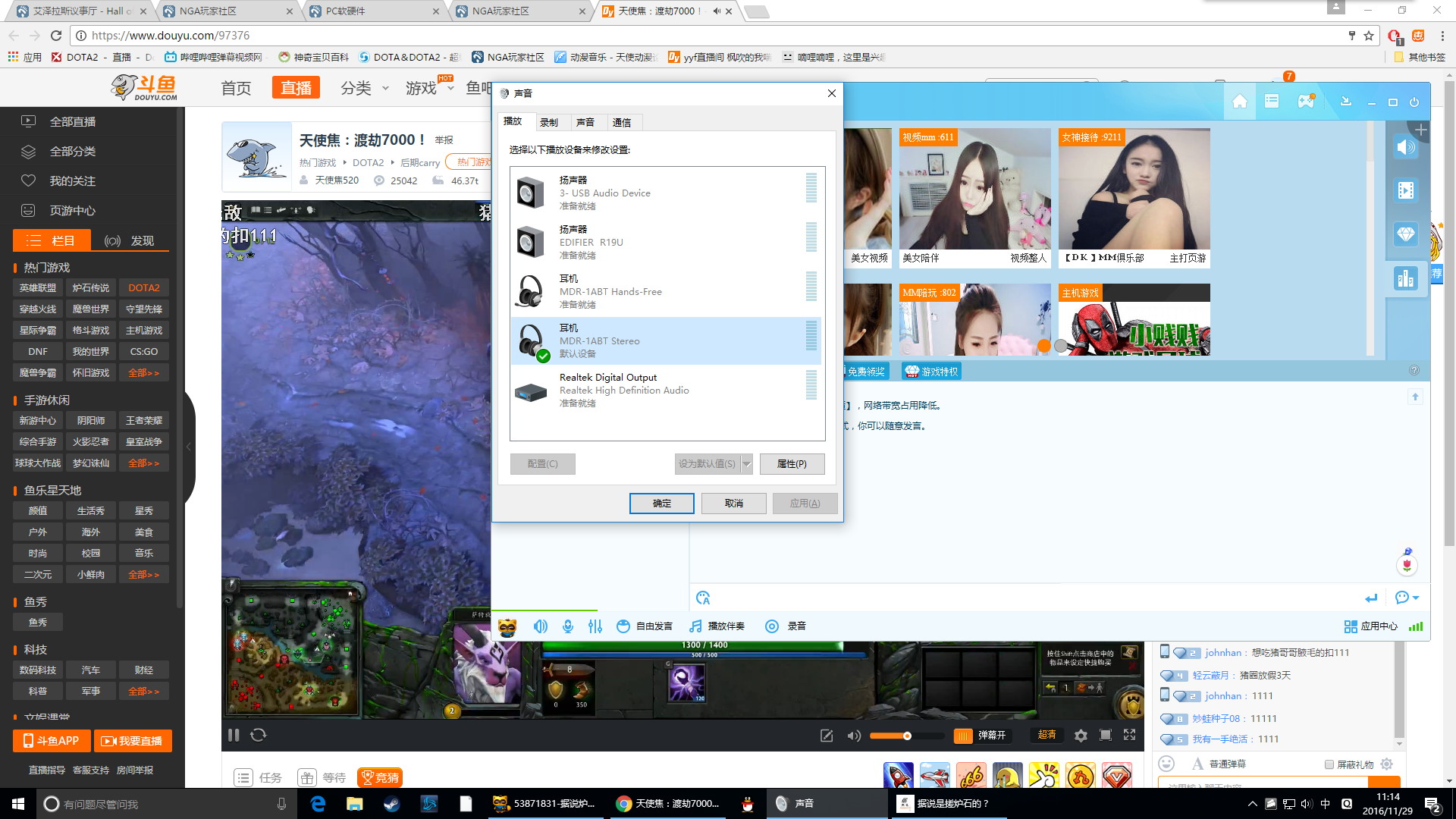The image size is (1456, 819).
Task: Expand the 设为默认值 dropdown arrow
Action: tap(747, 464)
